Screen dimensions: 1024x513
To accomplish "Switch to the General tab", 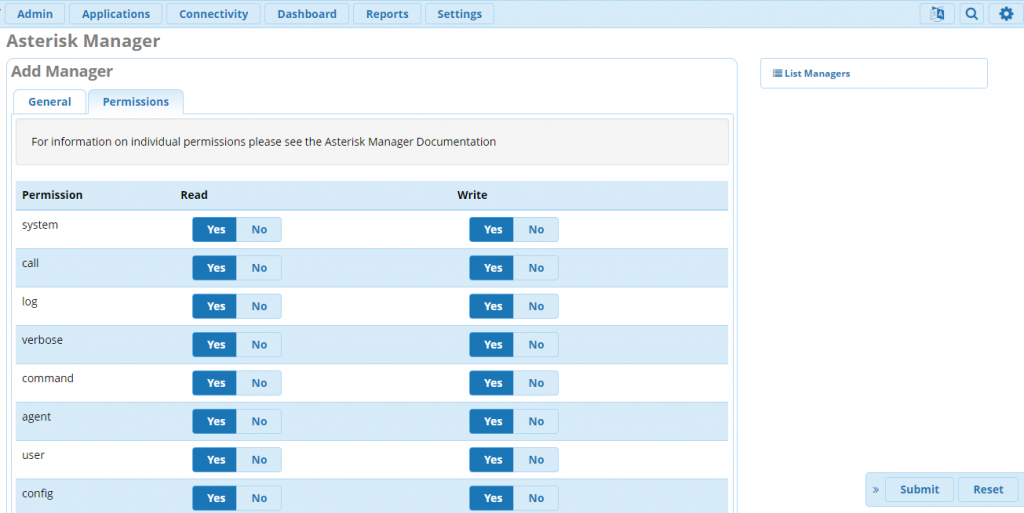I will coord(50,102).
